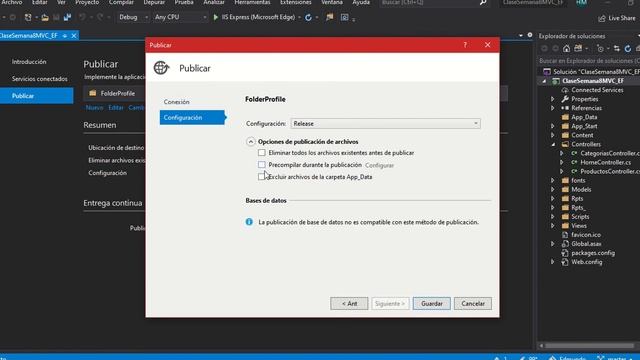Click the Buscar (Ctrl+Q) search box
Viewport: 640px width, 360px height.
tap(435, 2)
